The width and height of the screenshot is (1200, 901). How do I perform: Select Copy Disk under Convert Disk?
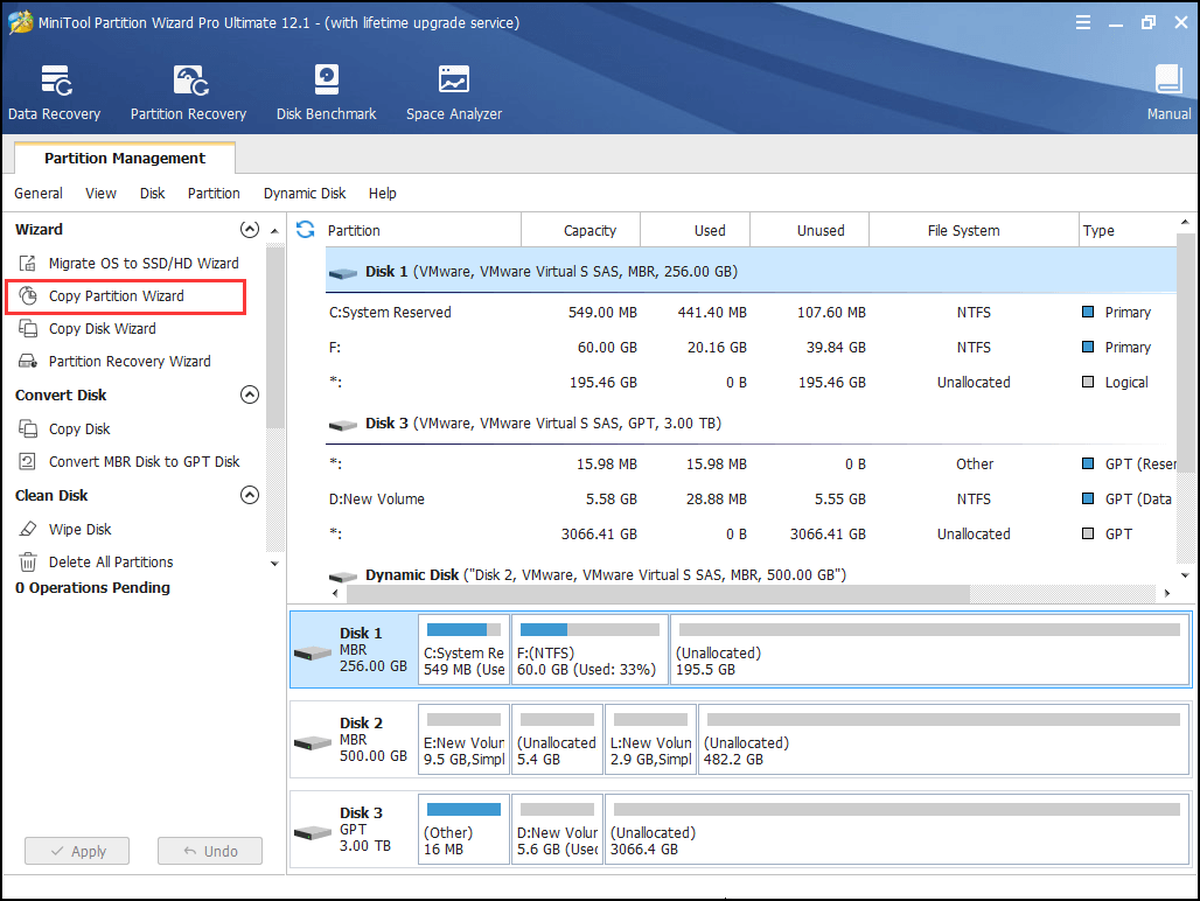(x=79, y=429)
